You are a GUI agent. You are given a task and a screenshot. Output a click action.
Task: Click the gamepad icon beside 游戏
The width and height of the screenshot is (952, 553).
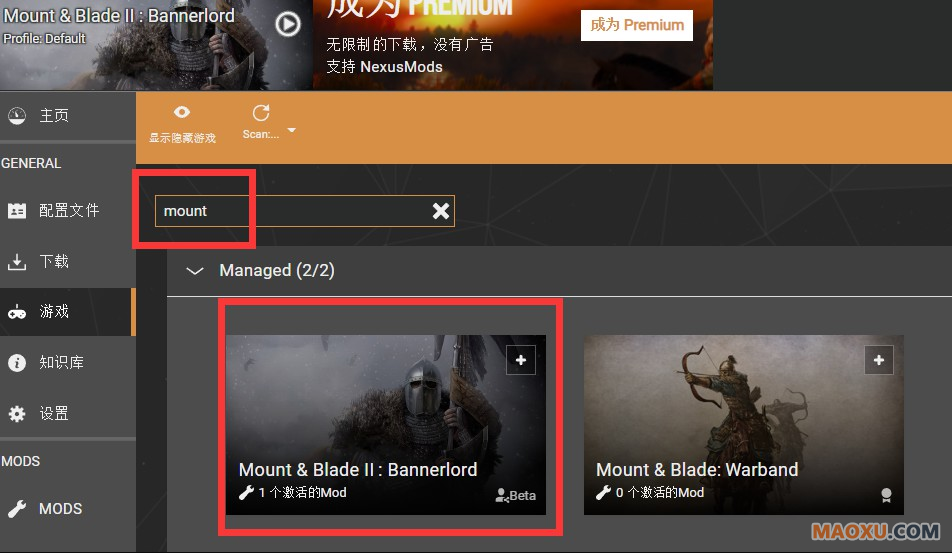[17, 312]
